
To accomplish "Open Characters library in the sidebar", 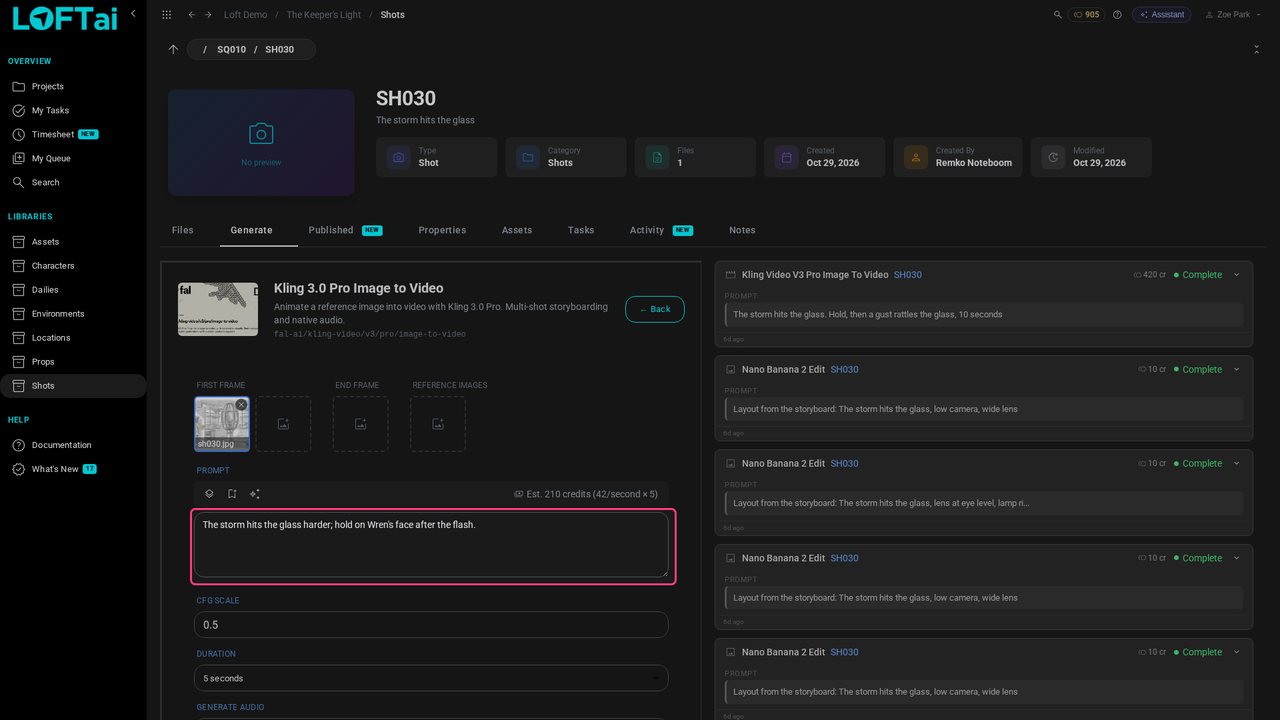I will 73,266.
